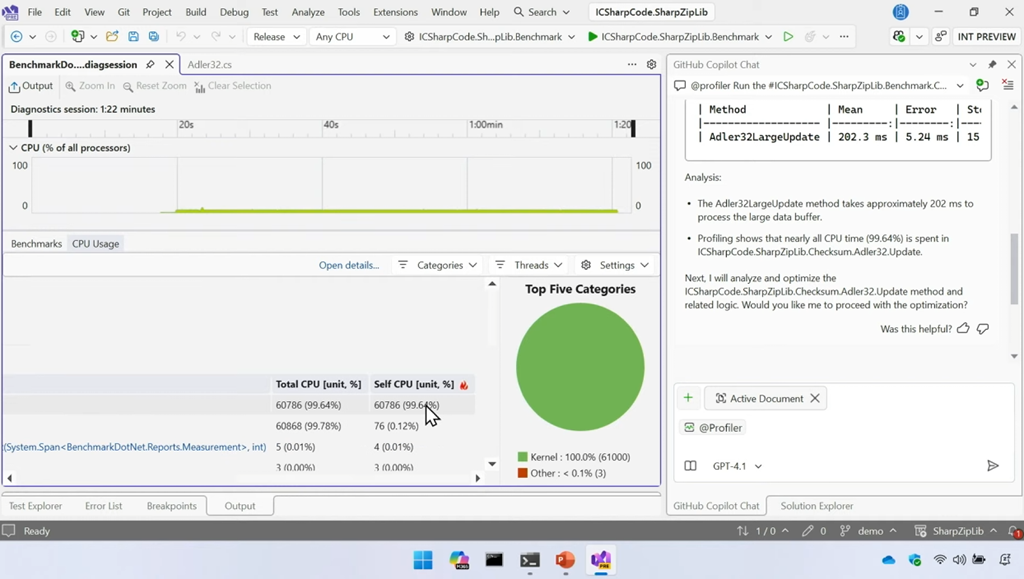Click the thumbs down feedback icon
Viewport: 1024px width, 579px height.
pyautogui.click(x=983, y=328)
